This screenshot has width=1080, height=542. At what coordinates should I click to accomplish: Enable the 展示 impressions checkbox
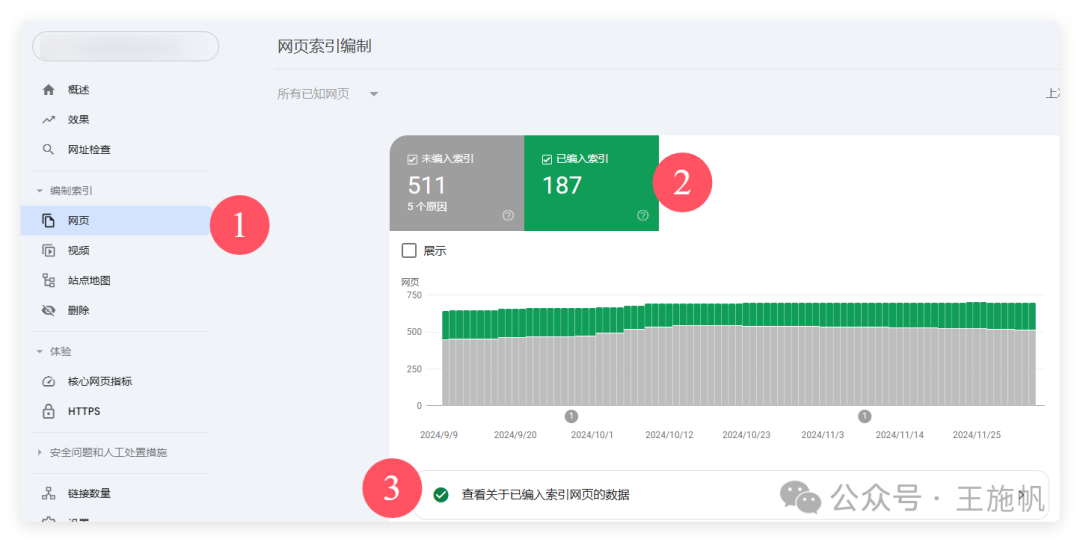tap(409, 251)
